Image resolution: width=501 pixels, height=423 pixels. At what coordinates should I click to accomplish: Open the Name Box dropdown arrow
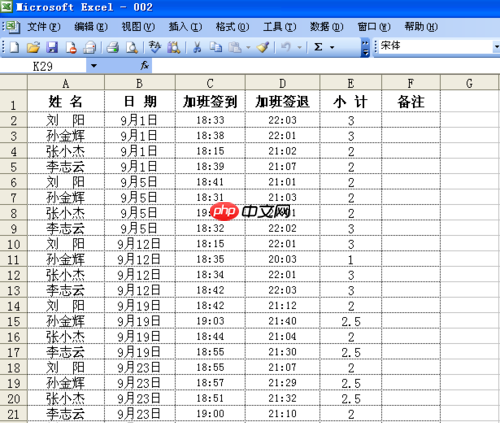tap(94, 66)
